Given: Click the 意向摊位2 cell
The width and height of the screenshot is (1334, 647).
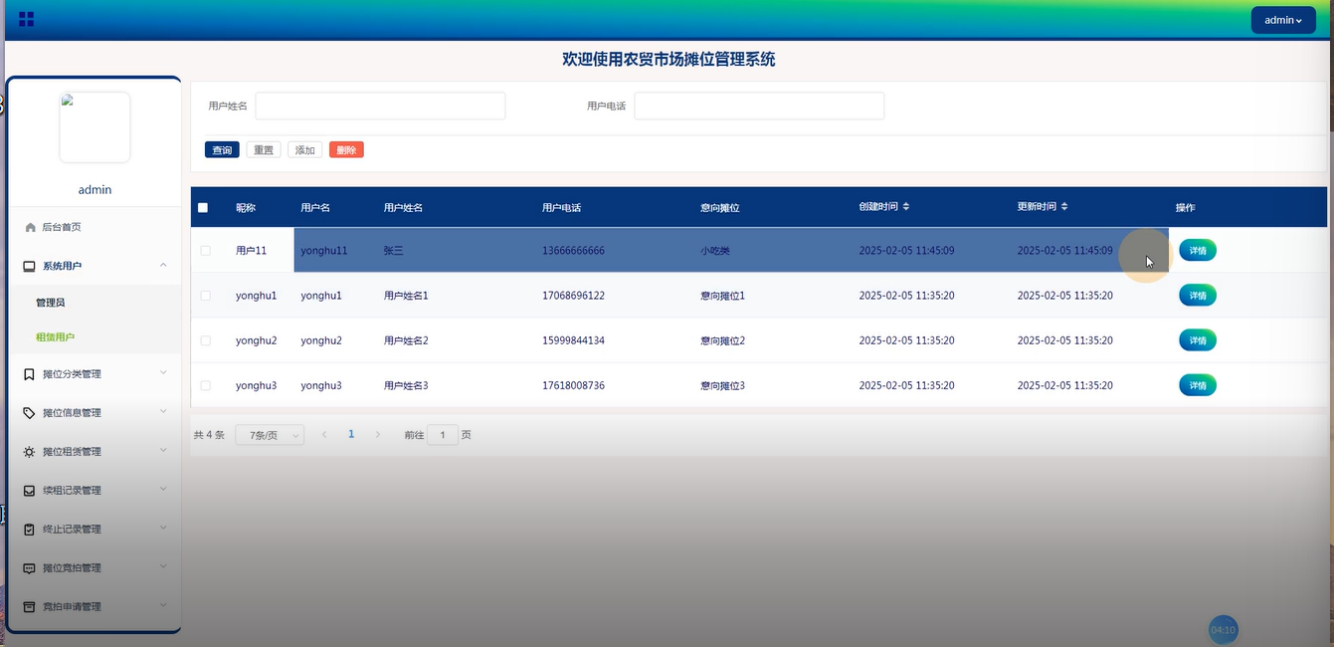Looking at the screenshot, I should tap(723, 341).
